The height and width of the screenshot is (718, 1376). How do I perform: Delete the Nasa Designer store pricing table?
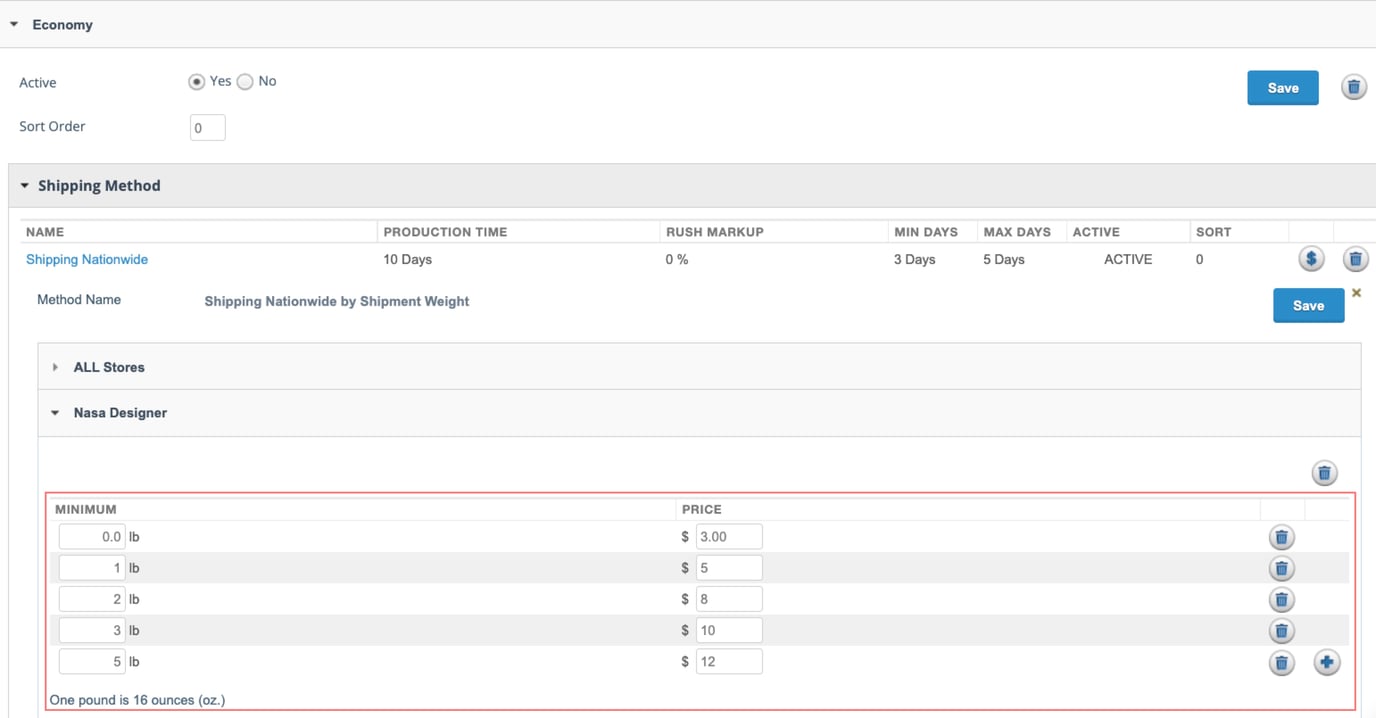tap(1324, 473)
